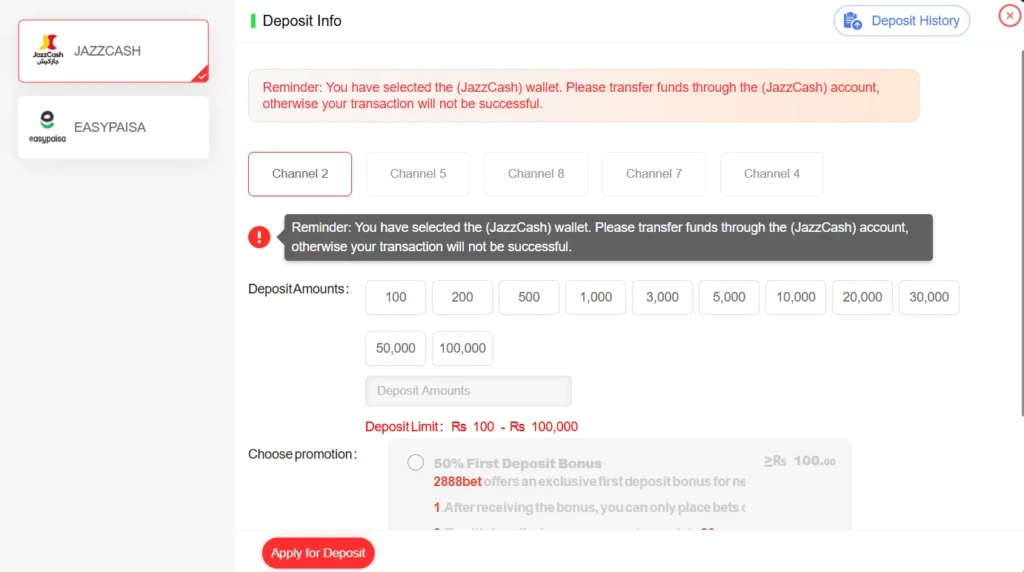Choose Channel 8 payment channel

(536, 174)
